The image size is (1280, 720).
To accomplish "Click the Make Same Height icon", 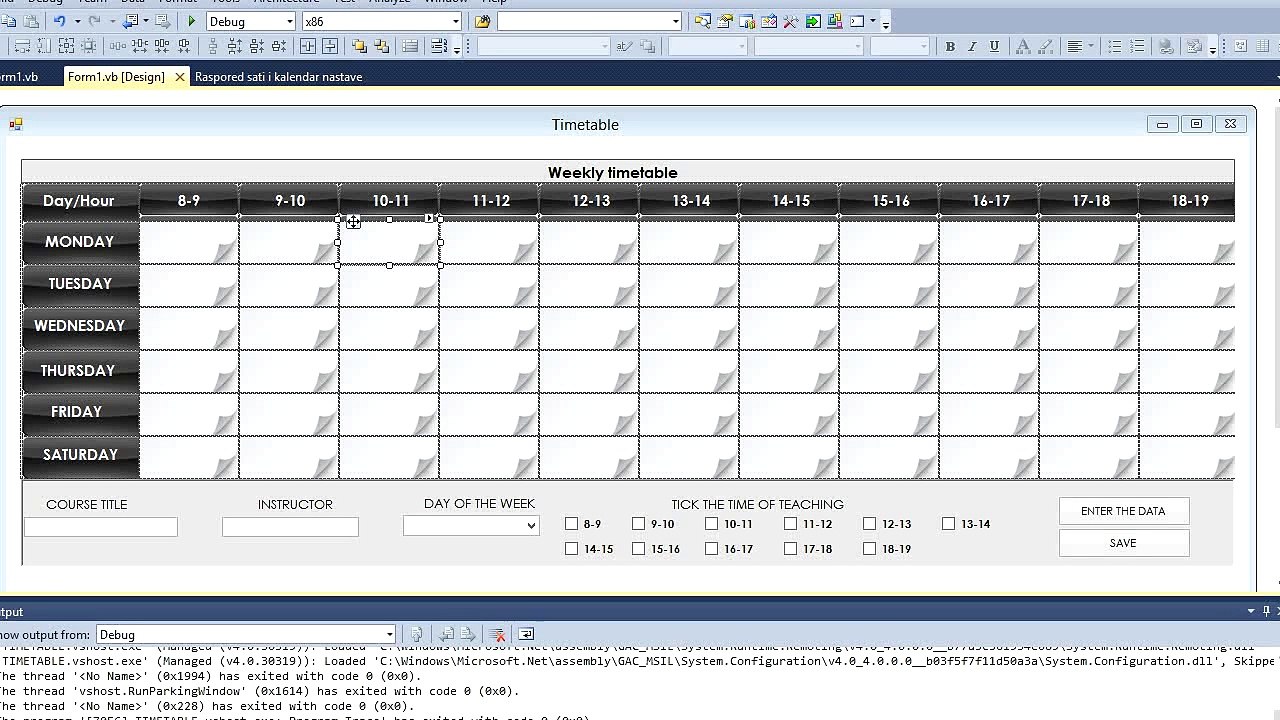I will (44, 46).
